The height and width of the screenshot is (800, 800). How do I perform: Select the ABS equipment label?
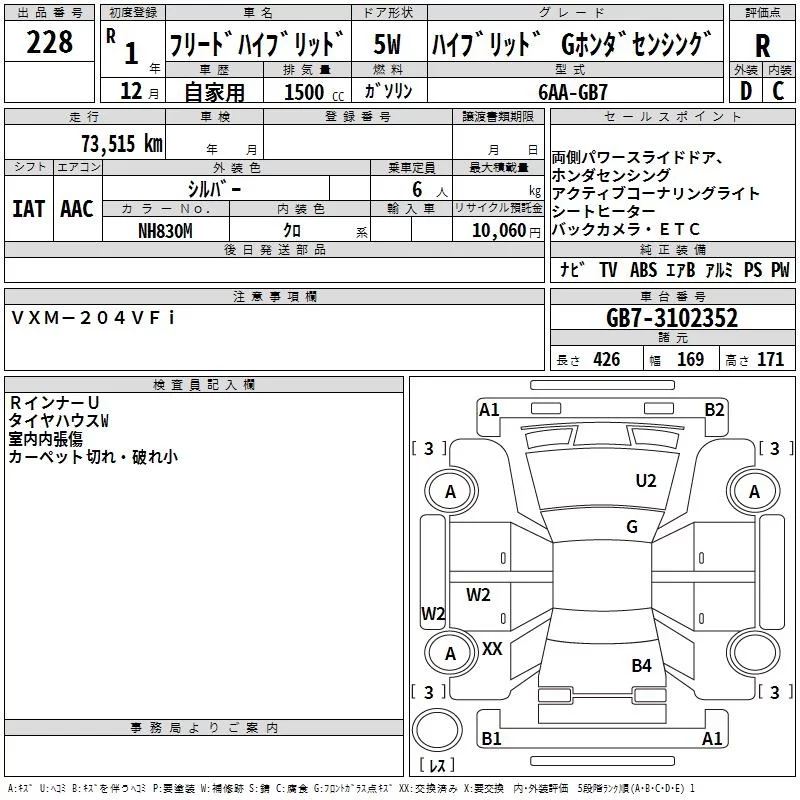[x=643, y=270]
